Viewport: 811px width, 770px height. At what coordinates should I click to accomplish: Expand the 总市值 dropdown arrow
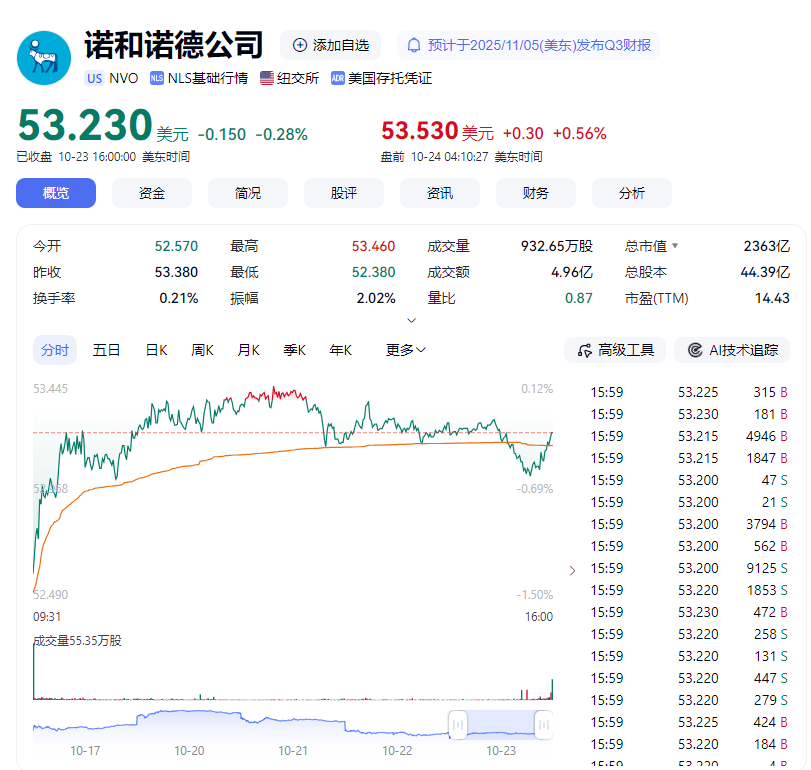pos(675,246)
